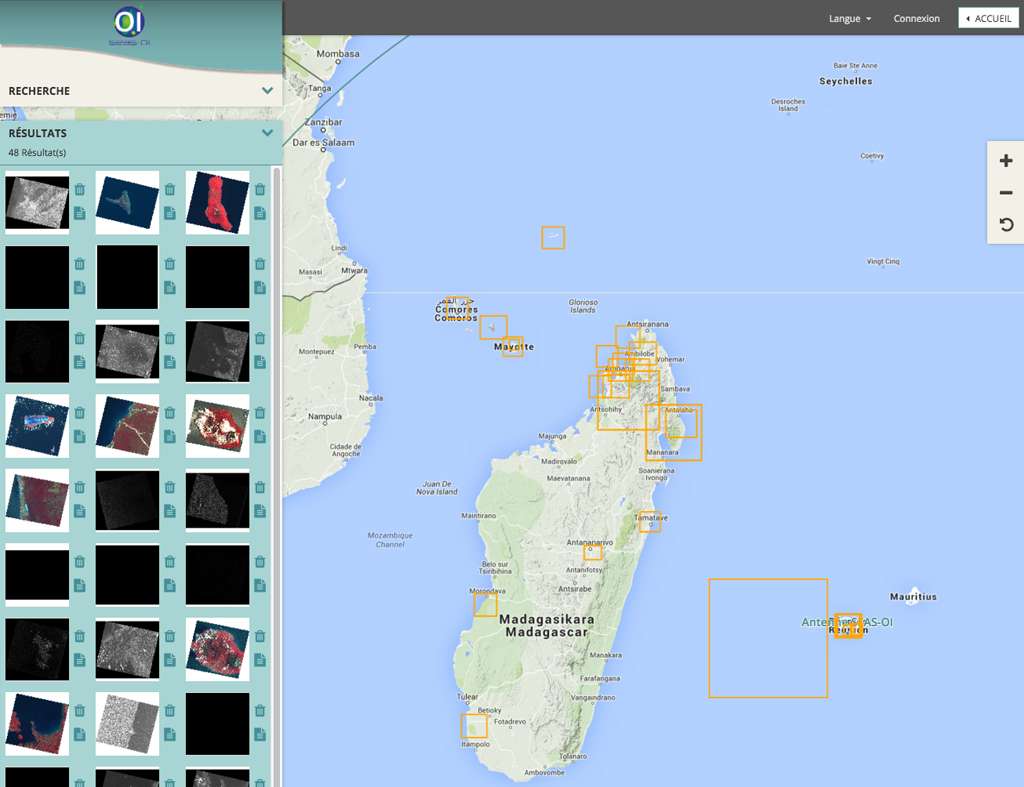Select the round red Réunion island thumbnail
This screenshot has height=787, width=1024.
pos(217,649)
